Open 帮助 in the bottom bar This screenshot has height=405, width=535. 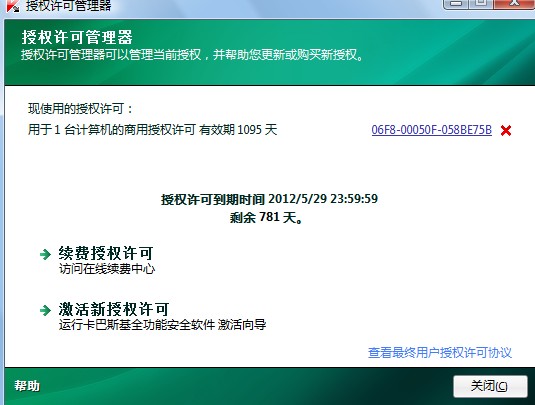click(27, 386)
